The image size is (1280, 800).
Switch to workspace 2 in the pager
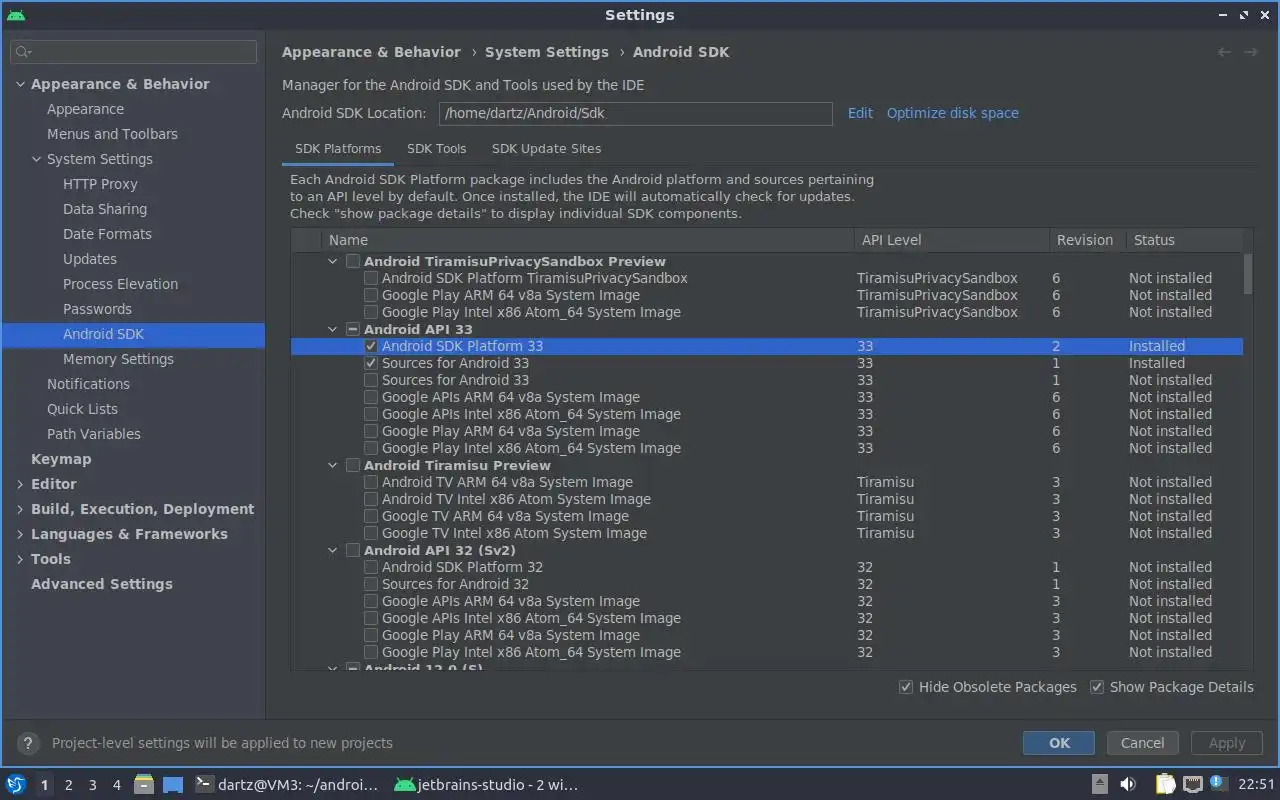[68, 785]
